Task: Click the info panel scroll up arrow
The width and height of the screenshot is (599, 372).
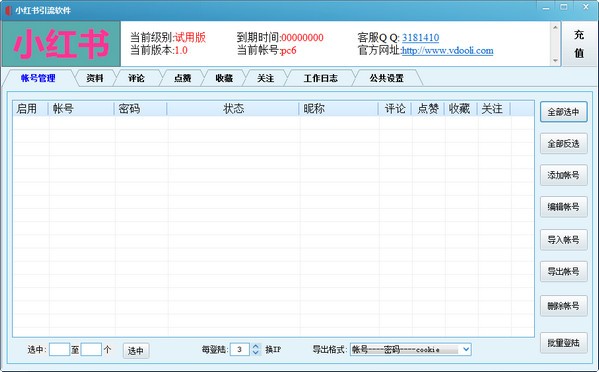Action: (x=555, y=27)
